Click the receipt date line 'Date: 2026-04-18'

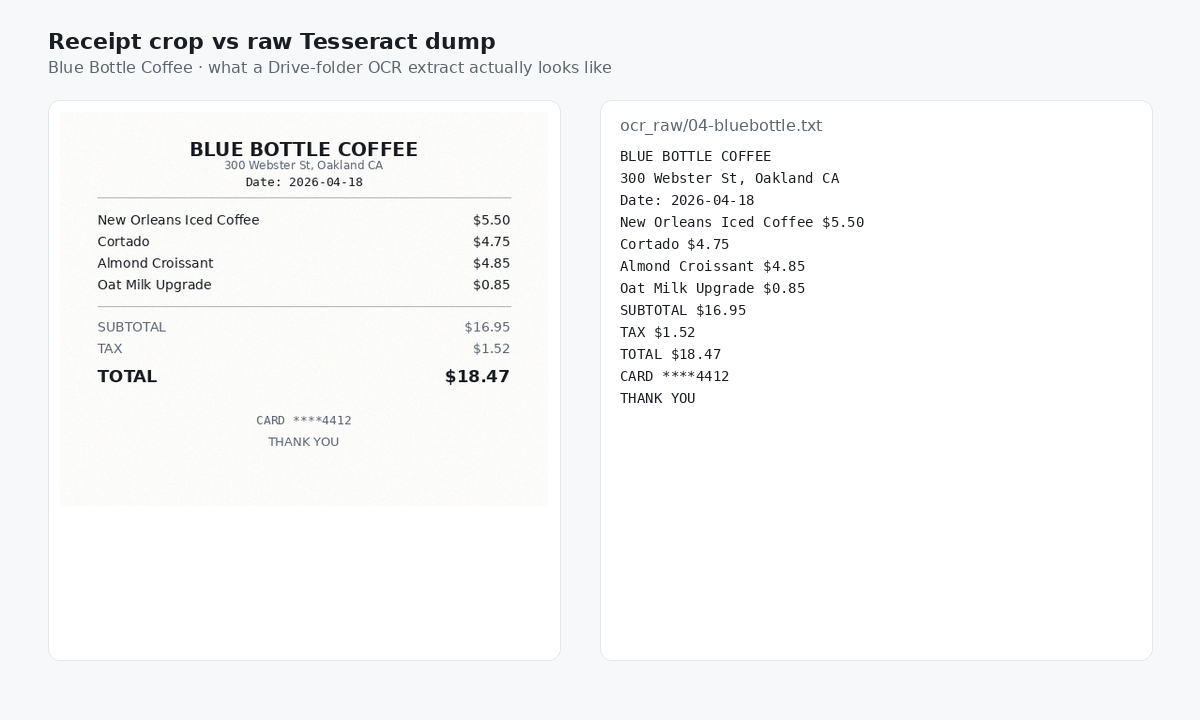tap(304, 182)
